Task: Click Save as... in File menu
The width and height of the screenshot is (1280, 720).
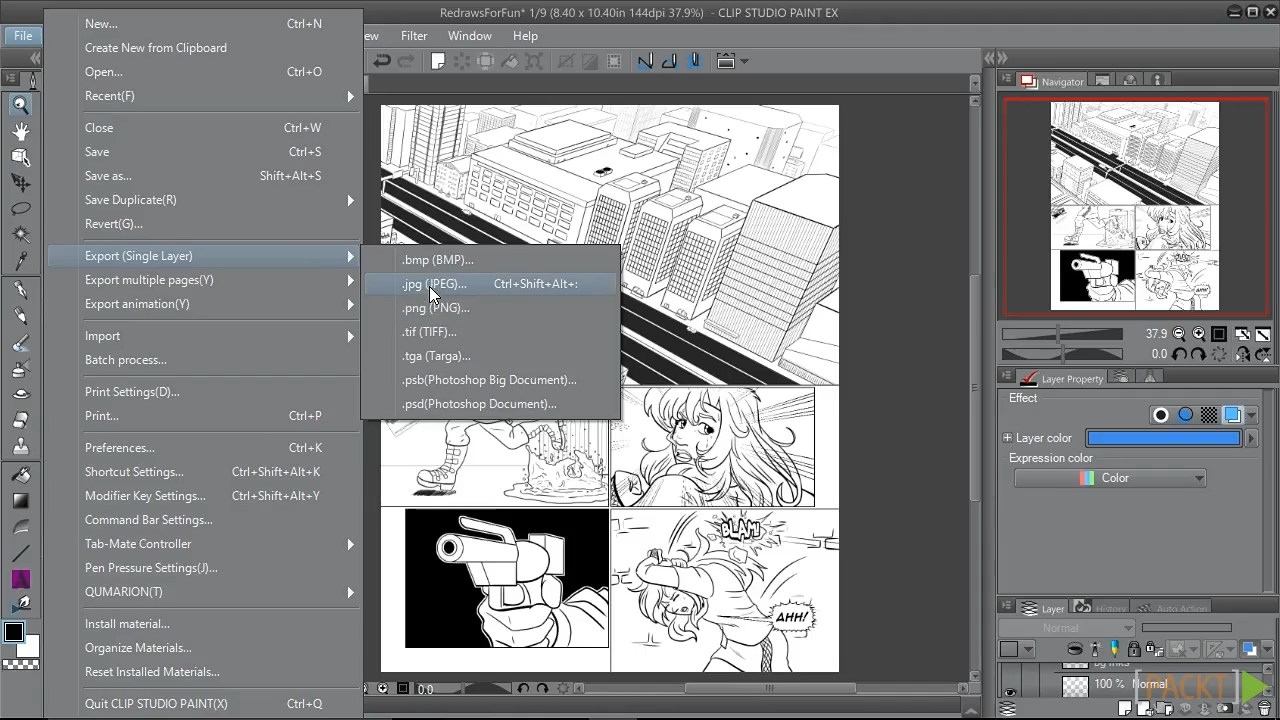Action: click(x=203, y=176)
